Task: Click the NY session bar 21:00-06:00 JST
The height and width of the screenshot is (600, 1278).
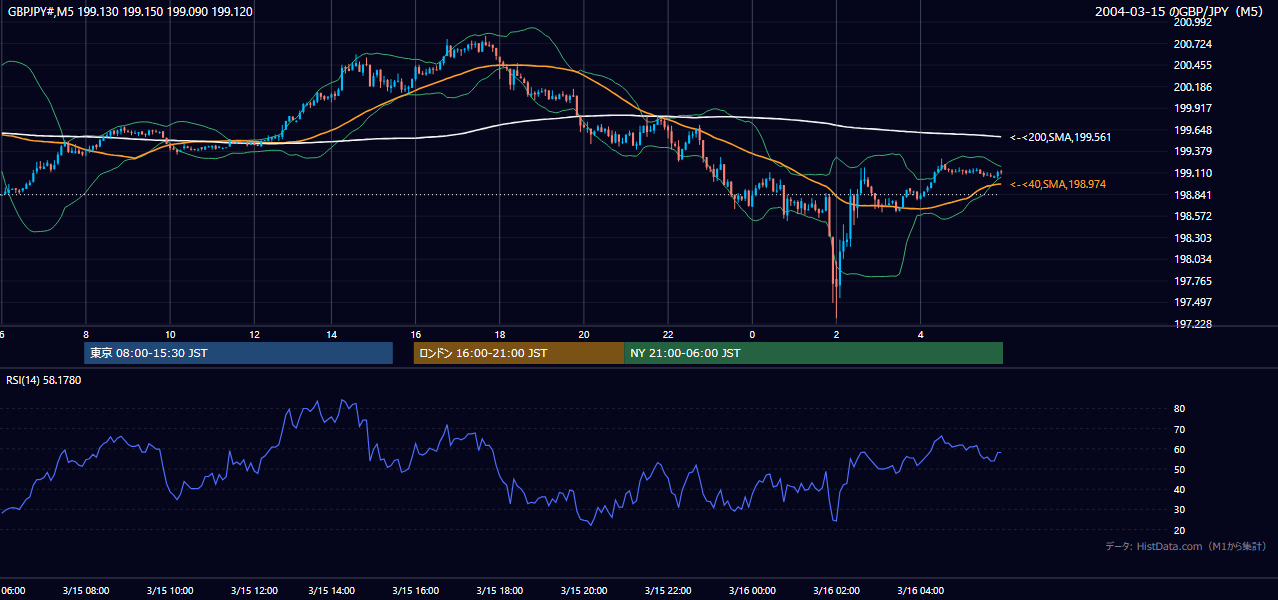Action: (x=814, y=353)
